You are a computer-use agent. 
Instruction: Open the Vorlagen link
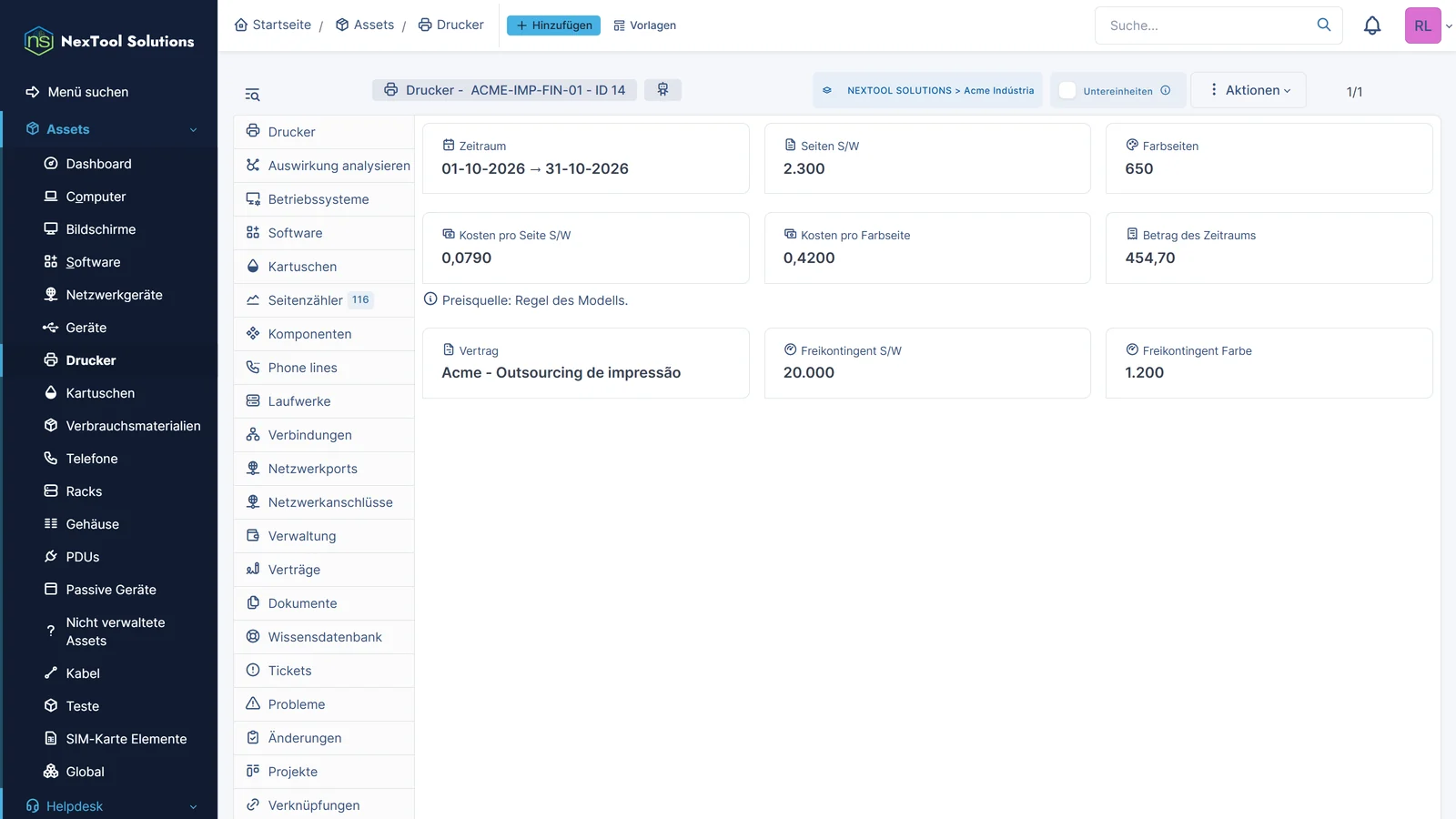coord(645,25)
